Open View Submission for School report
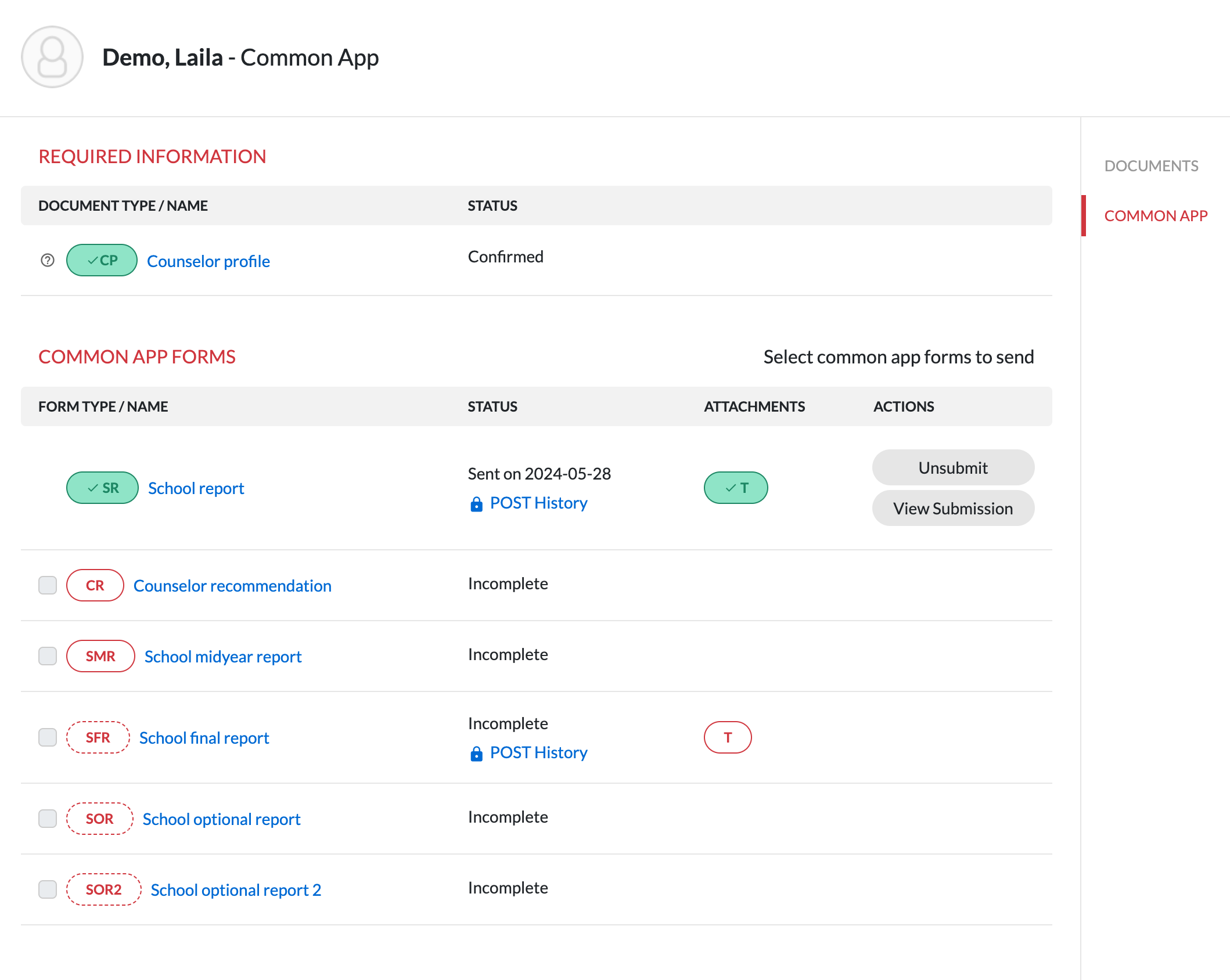This screenshot has height=980, width=1230. [953, 509]
